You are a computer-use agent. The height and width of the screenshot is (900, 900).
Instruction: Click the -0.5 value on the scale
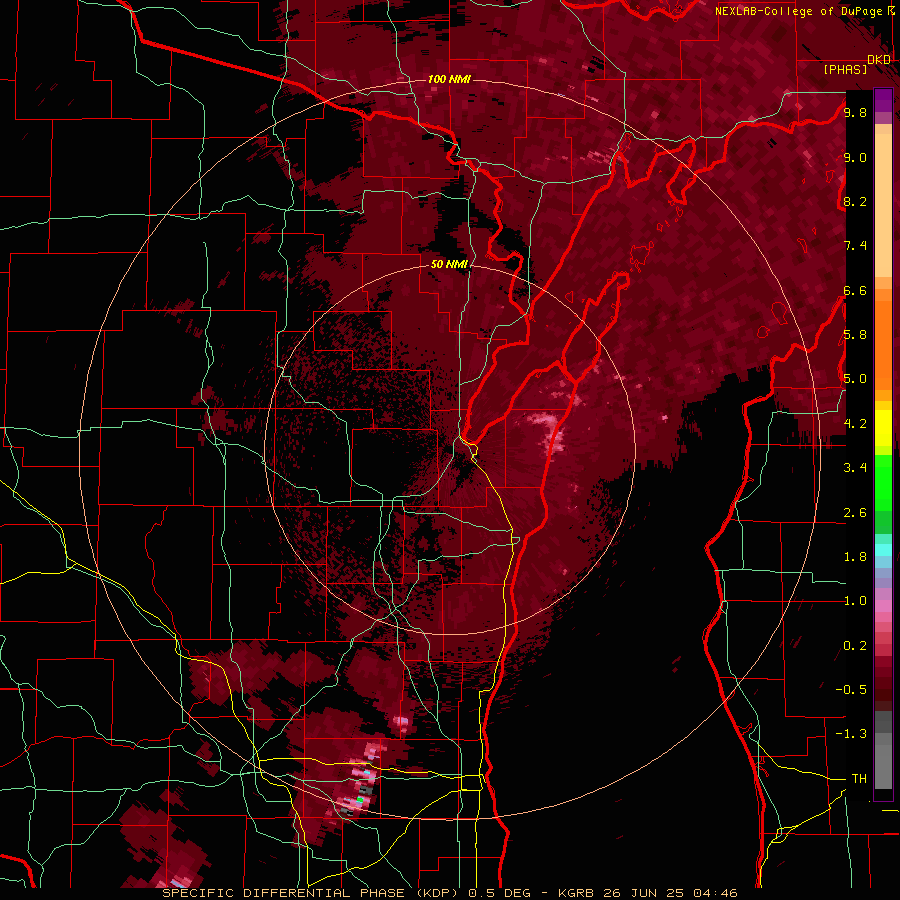[x=852, y=690]
